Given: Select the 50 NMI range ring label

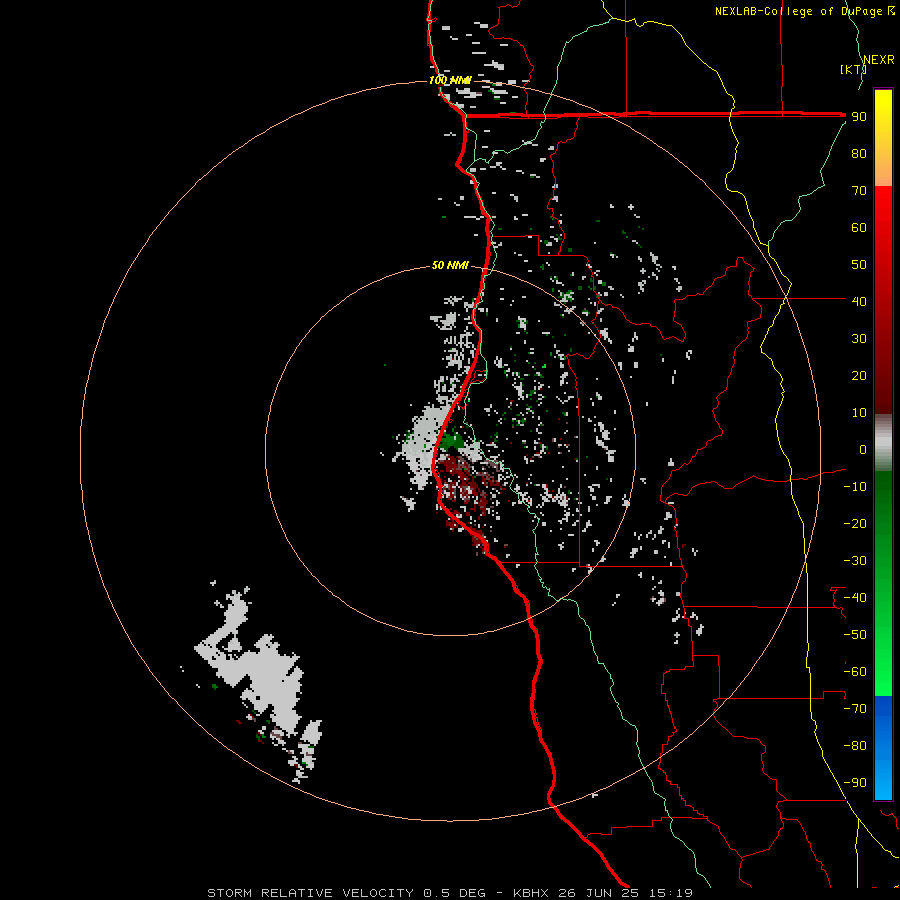Looking at the screenshot, I should (450, 265).
